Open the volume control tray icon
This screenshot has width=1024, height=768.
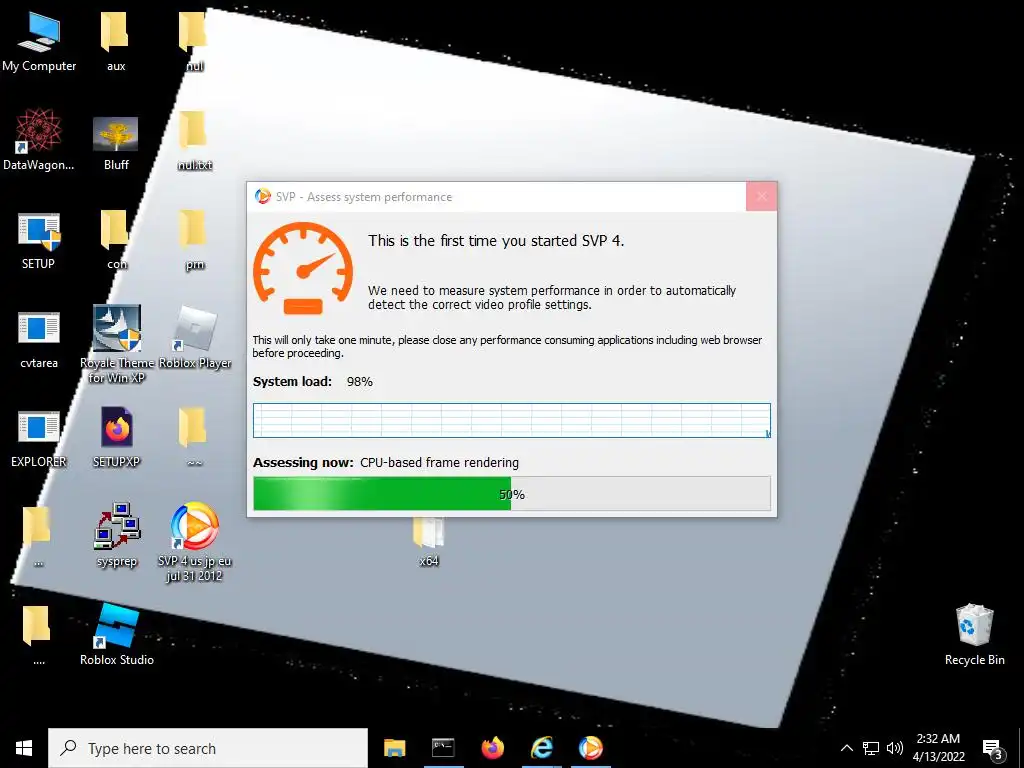click(x=895, y=748)
